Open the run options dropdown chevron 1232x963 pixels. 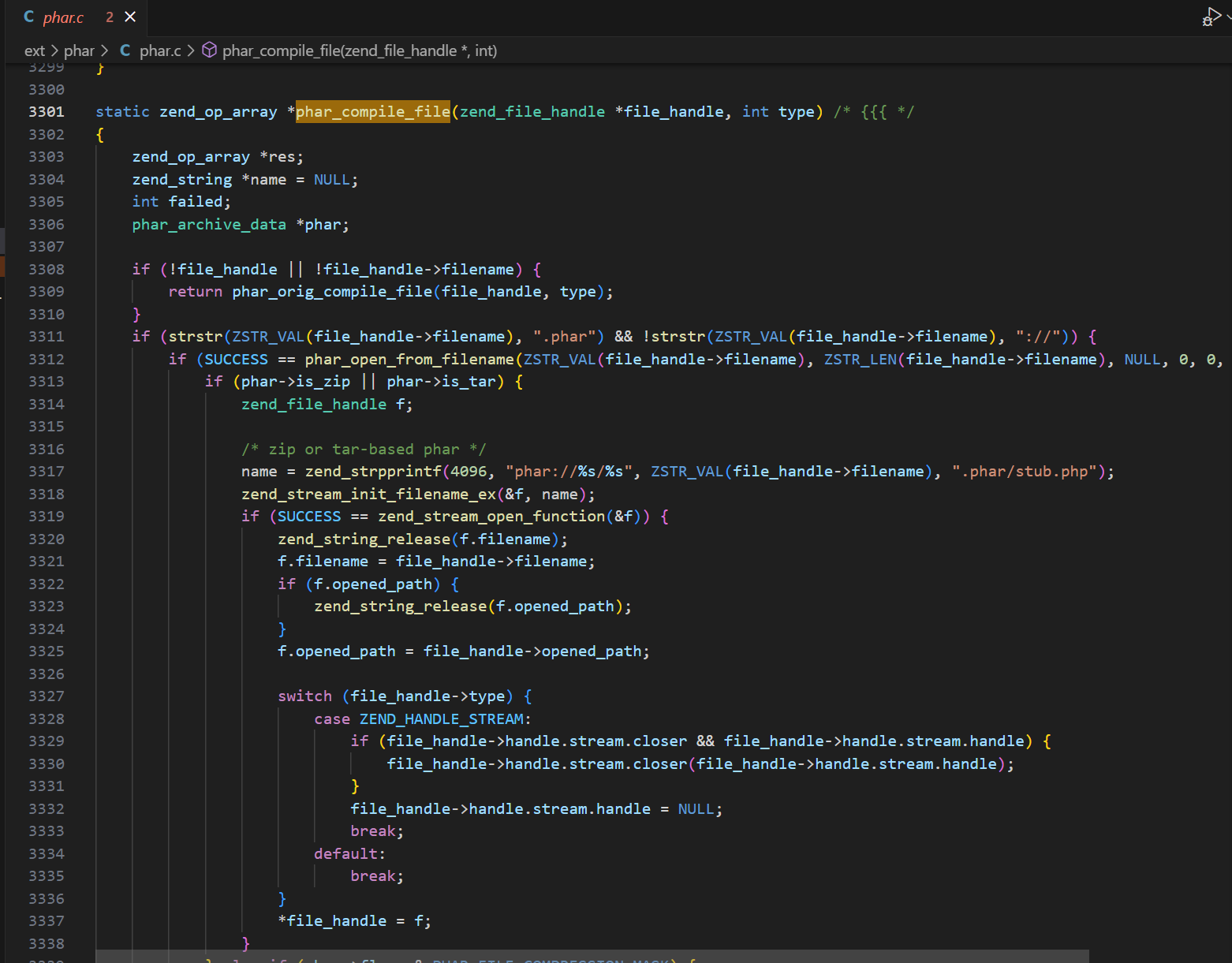tap(1228, 17)
